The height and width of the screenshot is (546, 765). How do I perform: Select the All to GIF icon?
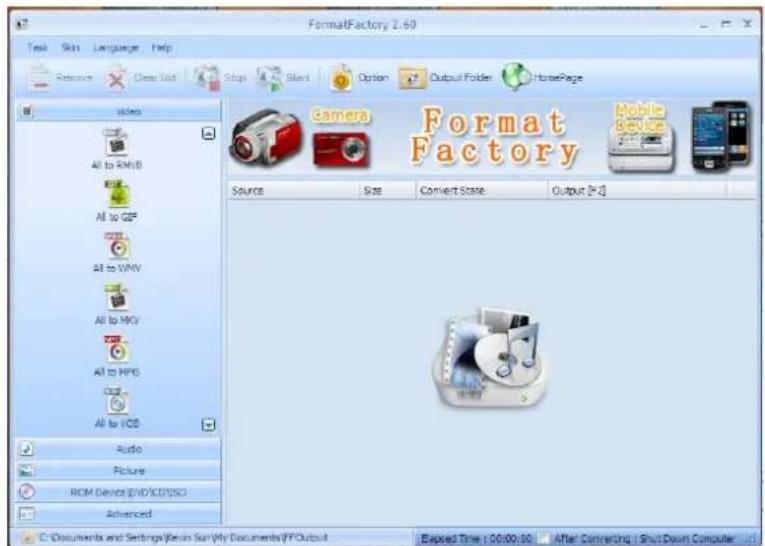[x=117, y=194]
